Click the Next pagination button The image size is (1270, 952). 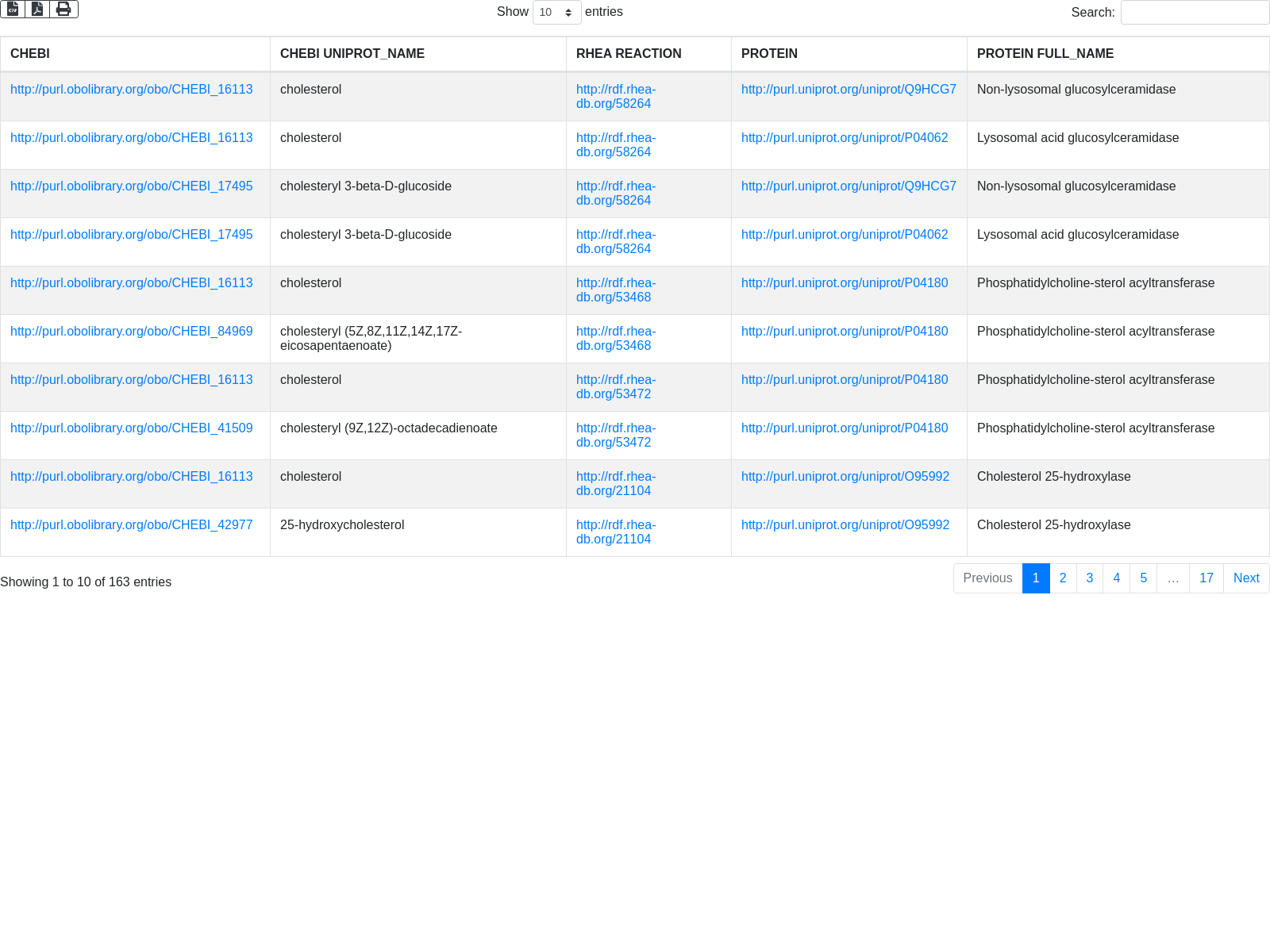pyautogui.click(x=1246, y=578)
